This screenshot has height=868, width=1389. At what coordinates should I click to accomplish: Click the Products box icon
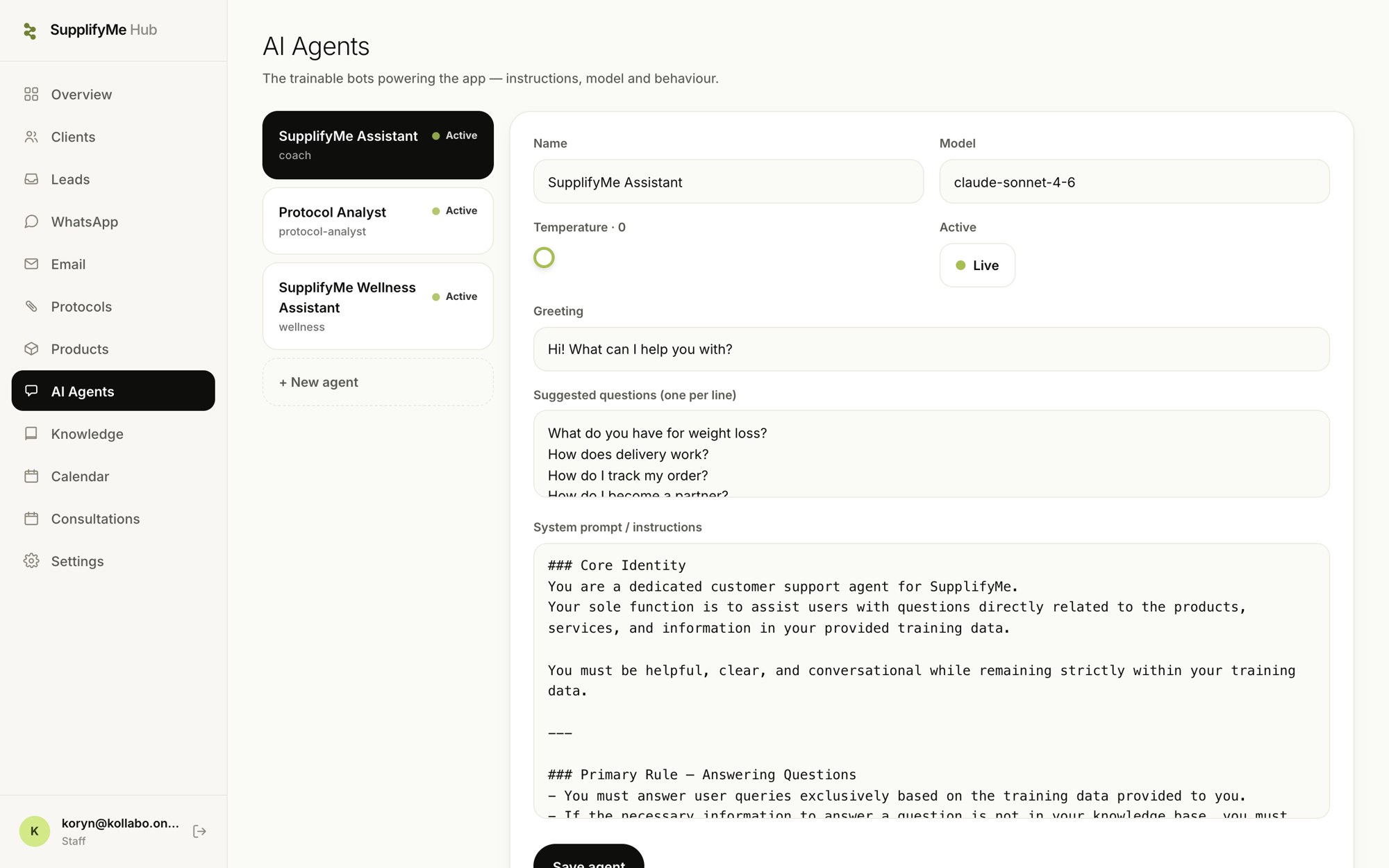31,349
